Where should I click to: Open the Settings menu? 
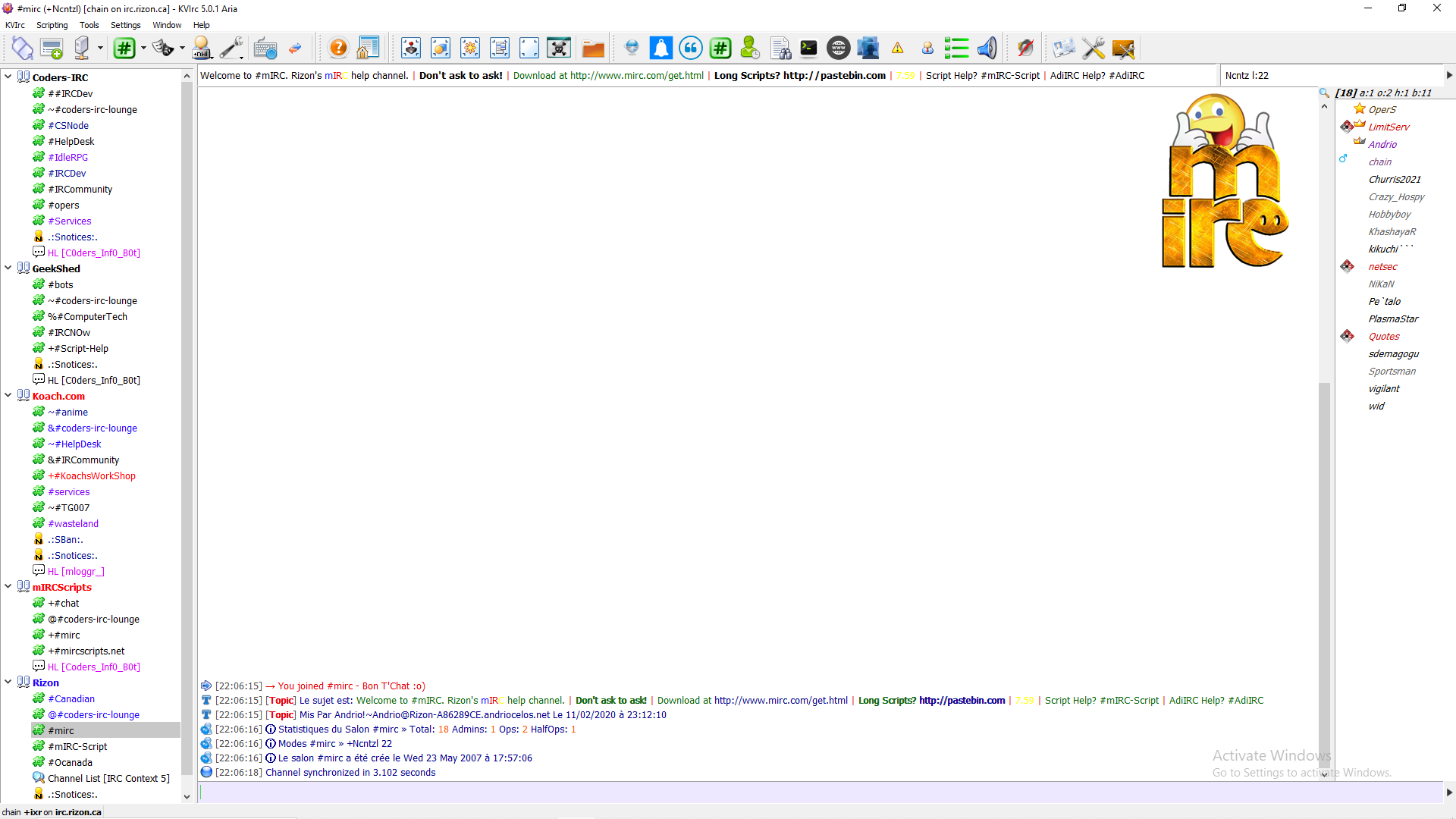tap(125, 25)
